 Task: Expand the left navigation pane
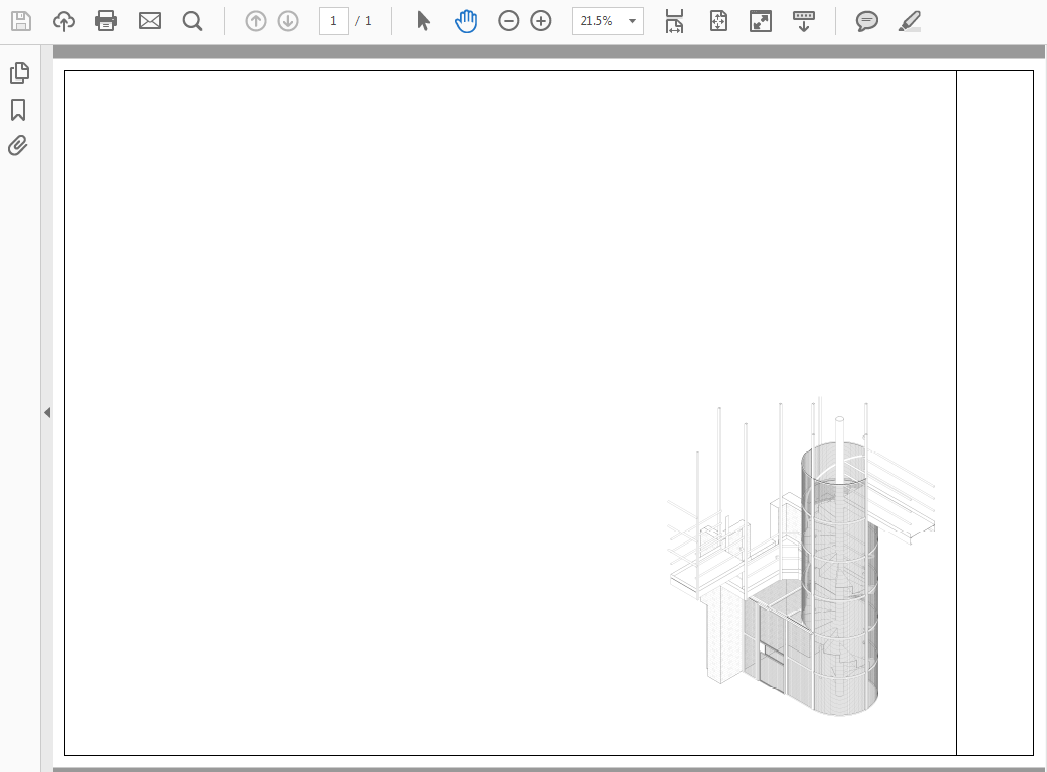[47, 413]
